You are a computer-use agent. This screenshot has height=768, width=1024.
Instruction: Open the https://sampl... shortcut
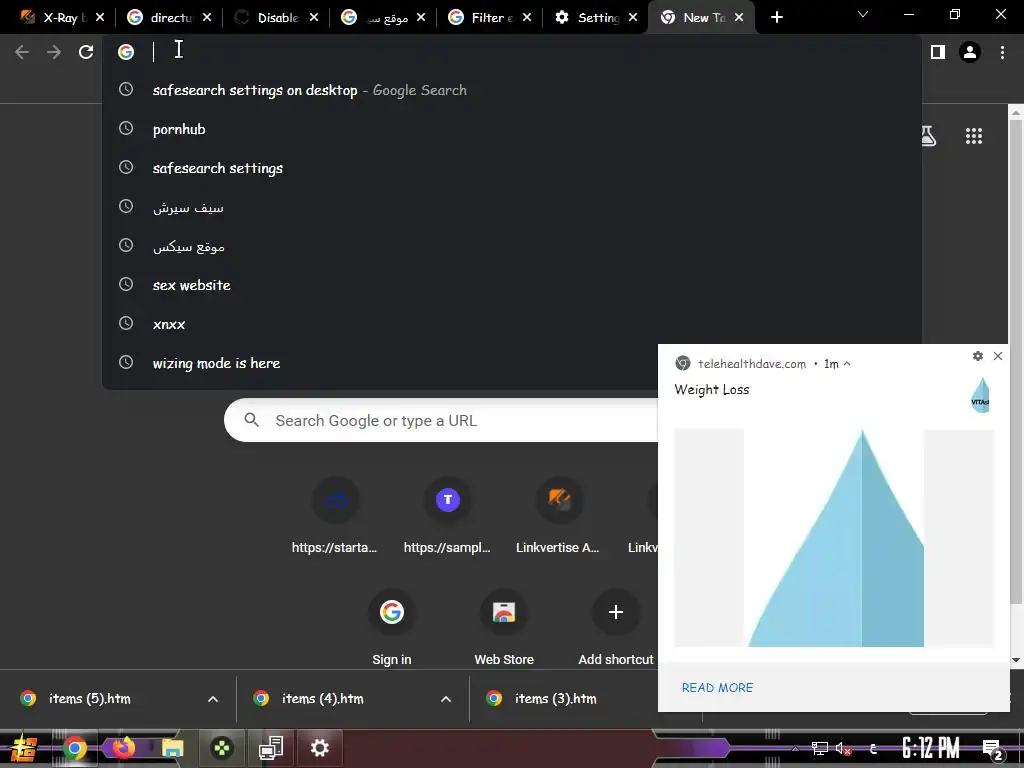pyautogui.click(x=447, y=515)
